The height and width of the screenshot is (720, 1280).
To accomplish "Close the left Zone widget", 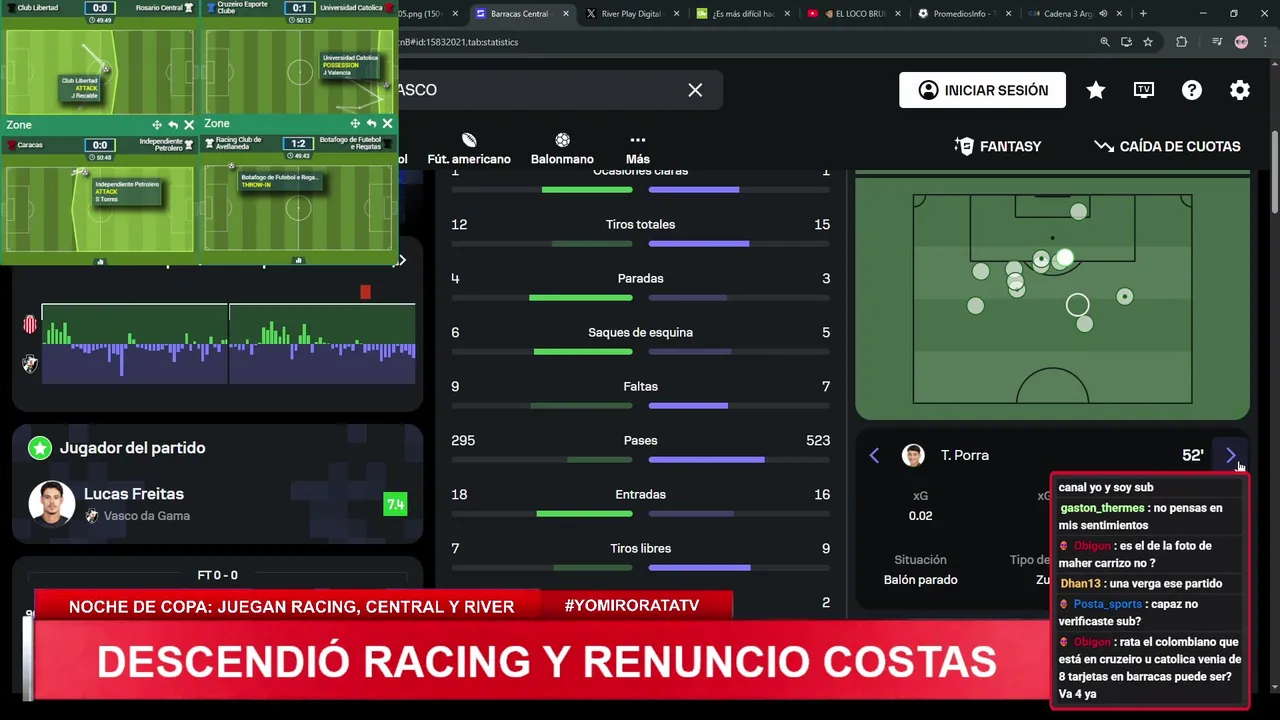I will [189, 125].
